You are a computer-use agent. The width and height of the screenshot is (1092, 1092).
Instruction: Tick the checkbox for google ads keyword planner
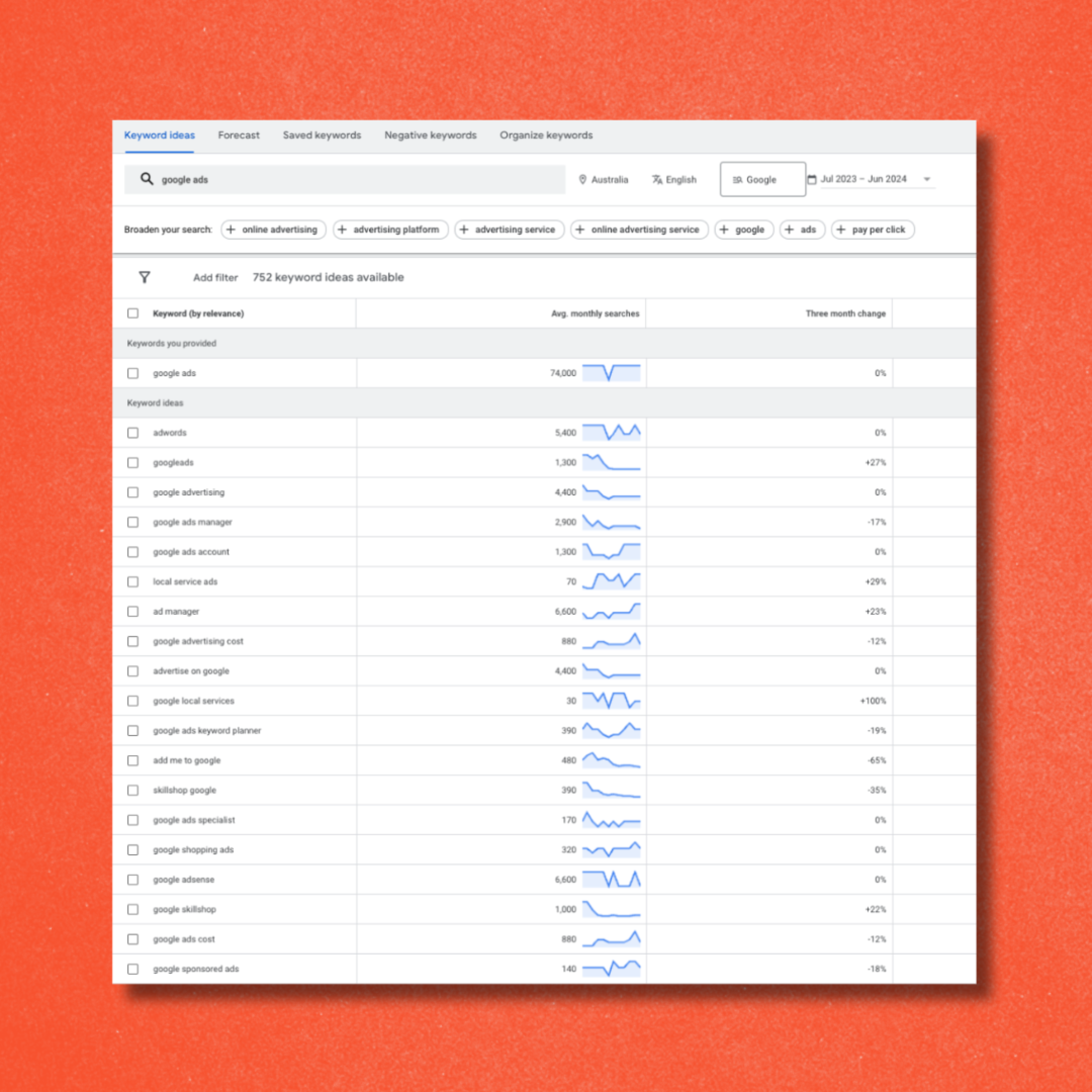(133, 730)
